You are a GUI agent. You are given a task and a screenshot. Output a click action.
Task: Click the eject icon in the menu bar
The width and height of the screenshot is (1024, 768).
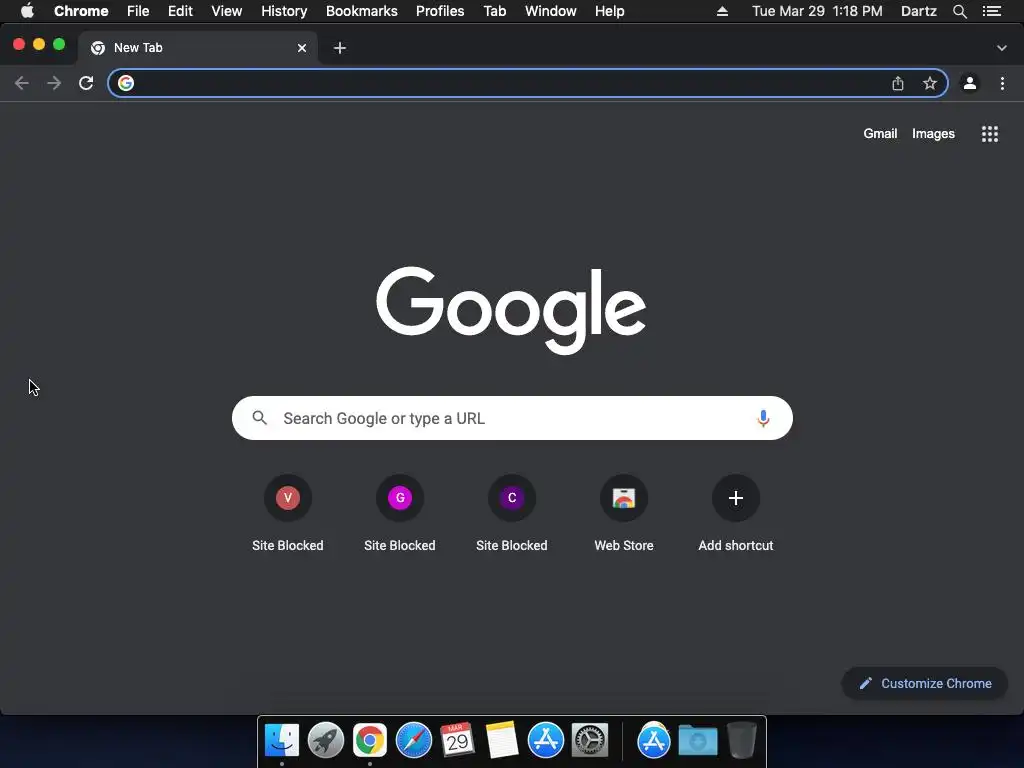coord(722,11)
